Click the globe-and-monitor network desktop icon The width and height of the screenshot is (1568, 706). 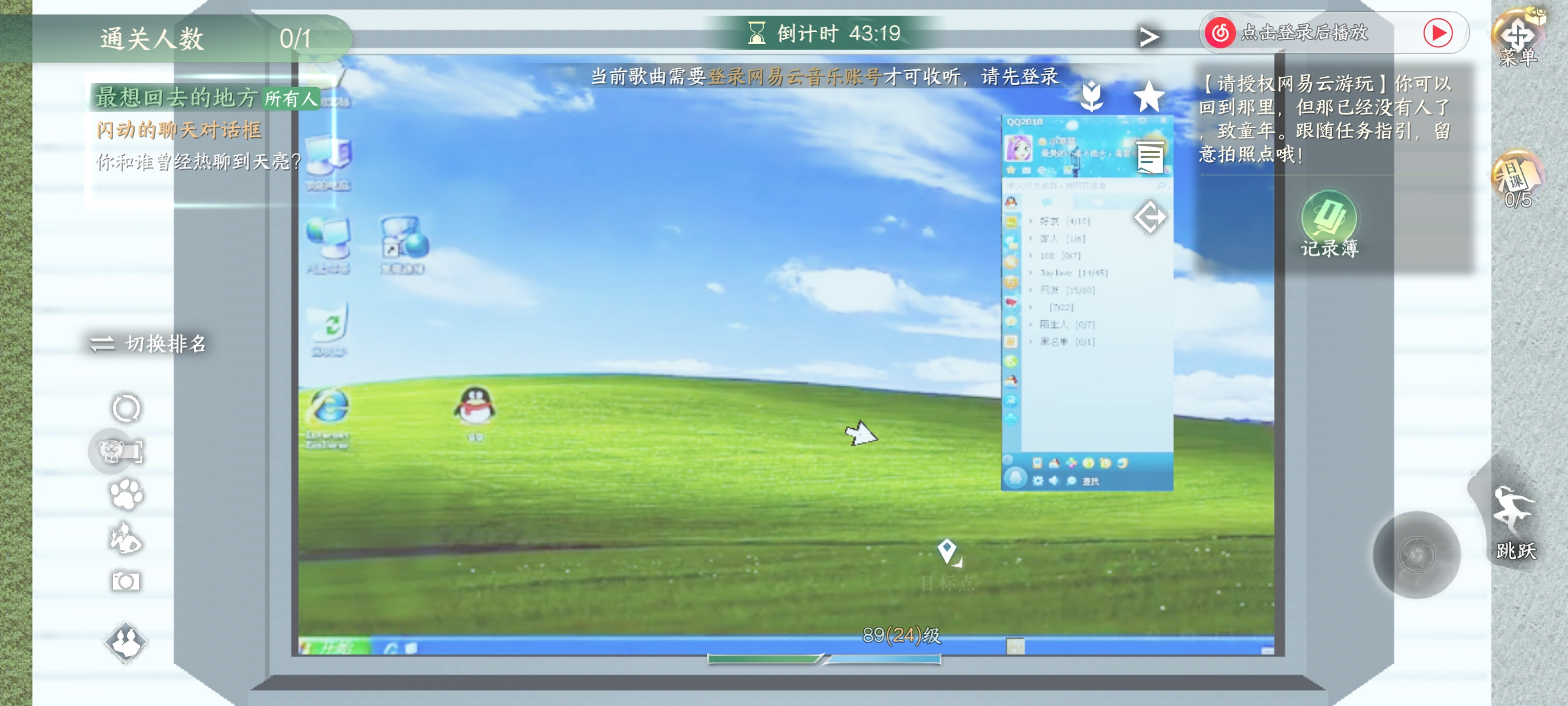(x=329, y=245)
